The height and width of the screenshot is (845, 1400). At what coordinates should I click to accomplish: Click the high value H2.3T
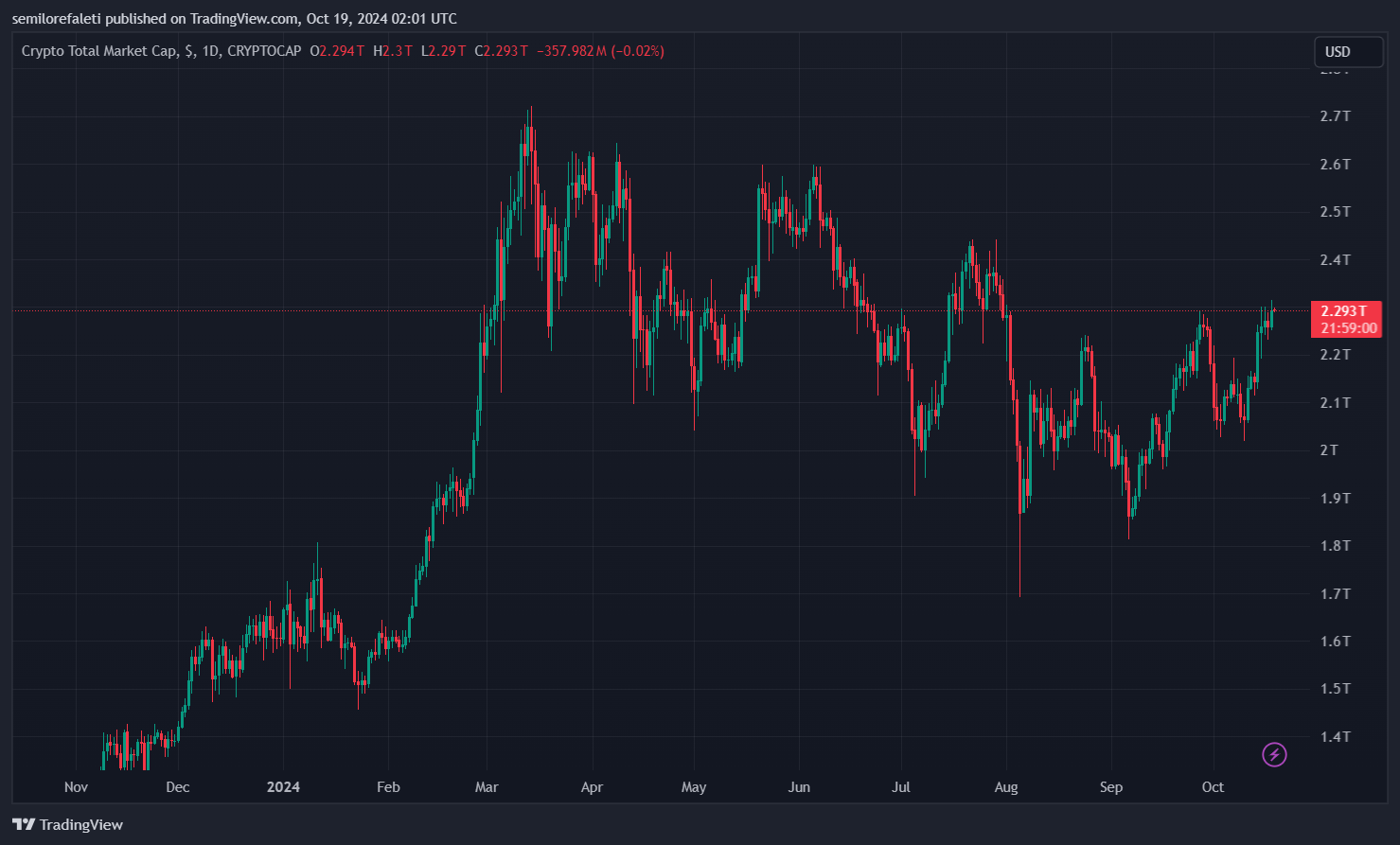click(x=393, y=51)
